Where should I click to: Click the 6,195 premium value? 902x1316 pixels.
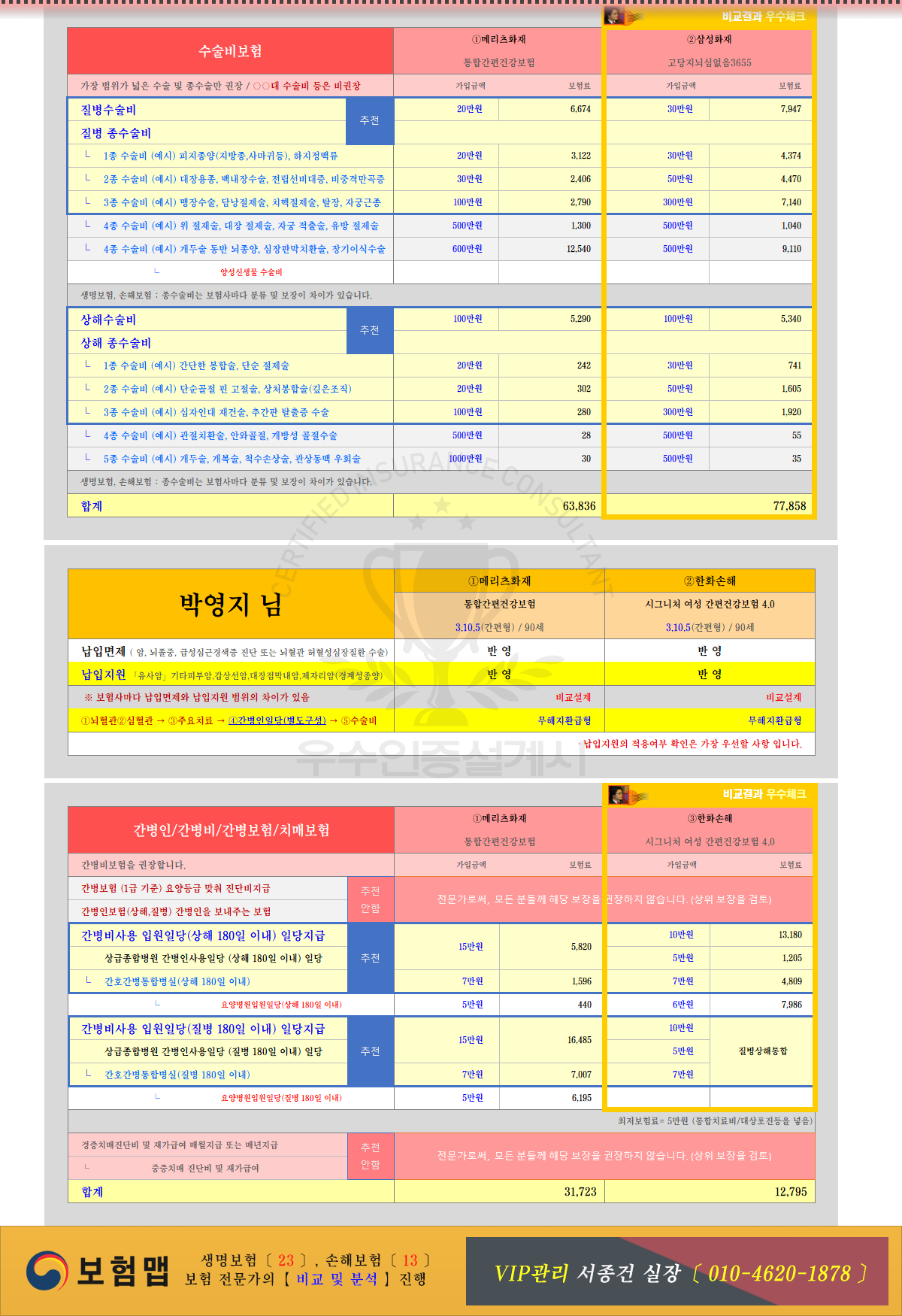[581, 1098]
